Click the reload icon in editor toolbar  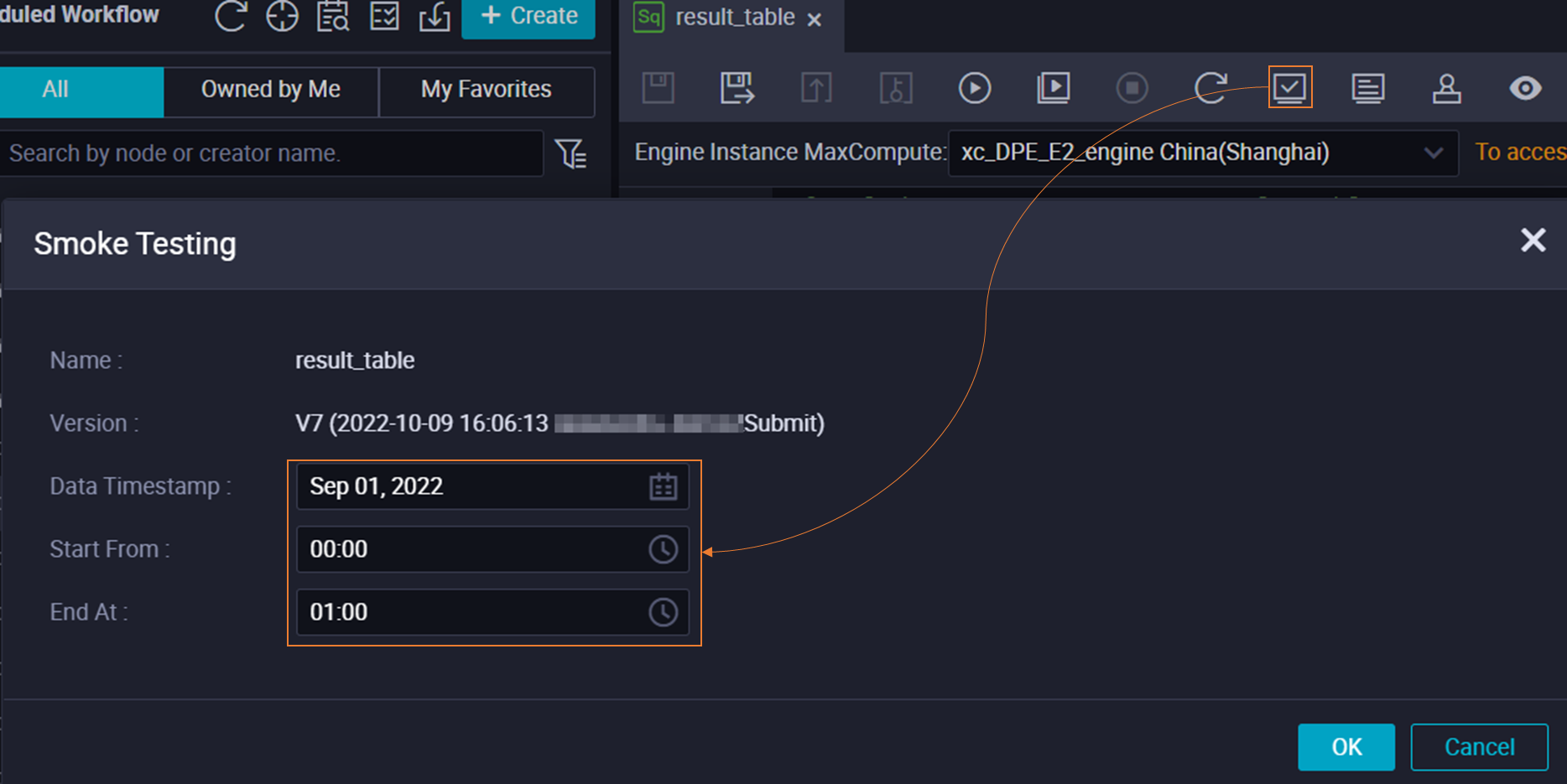(1210, 88)
